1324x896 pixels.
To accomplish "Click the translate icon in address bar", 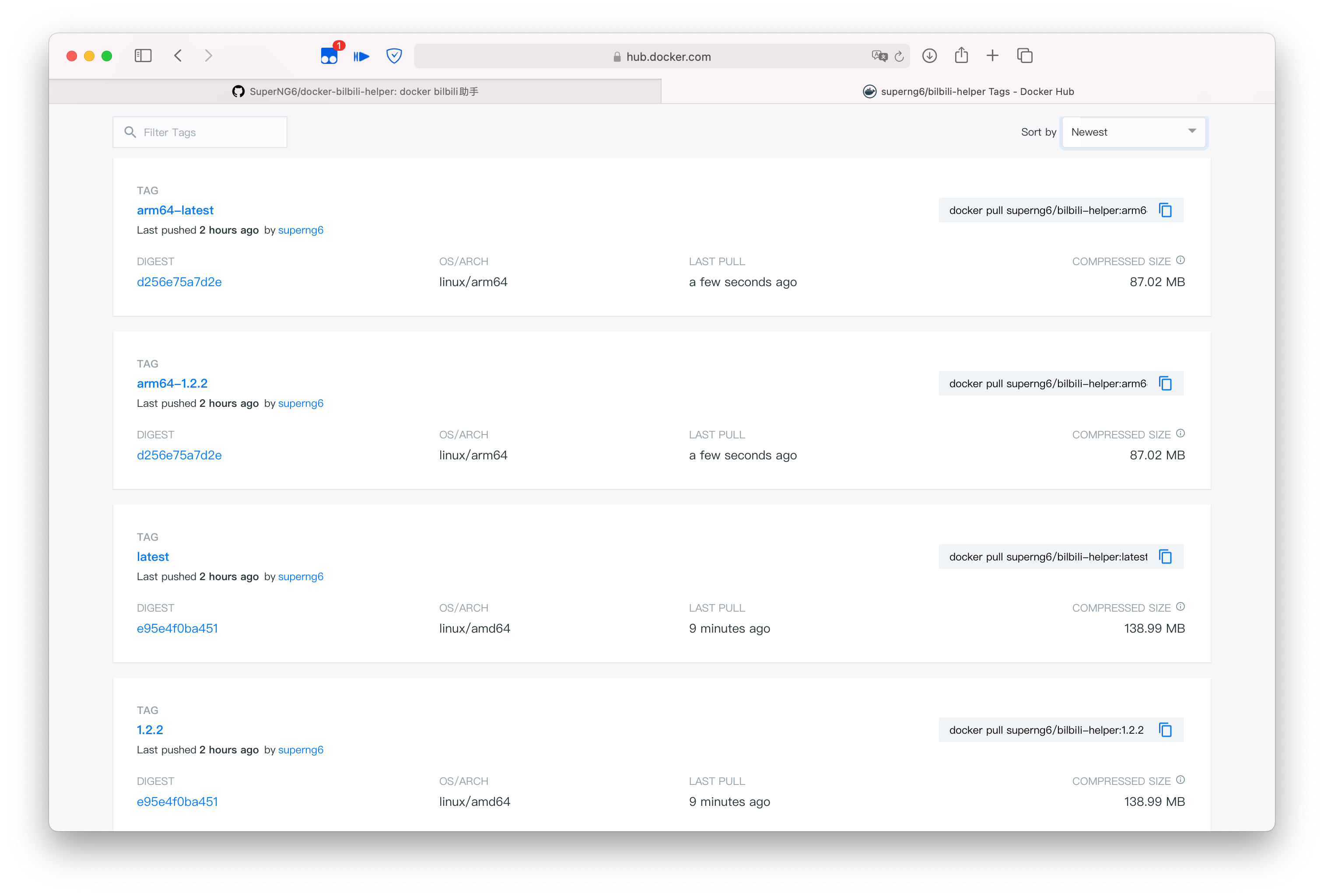I will 879,56.
